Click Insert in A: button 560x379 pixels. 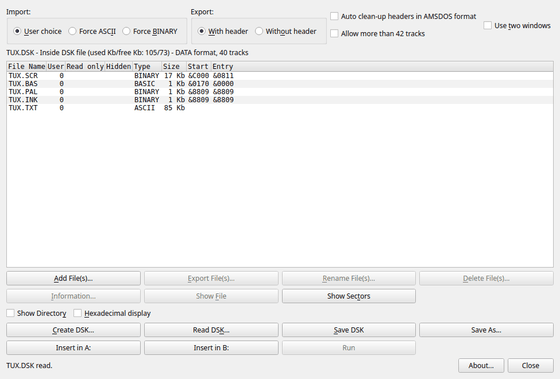coord(73,348)
